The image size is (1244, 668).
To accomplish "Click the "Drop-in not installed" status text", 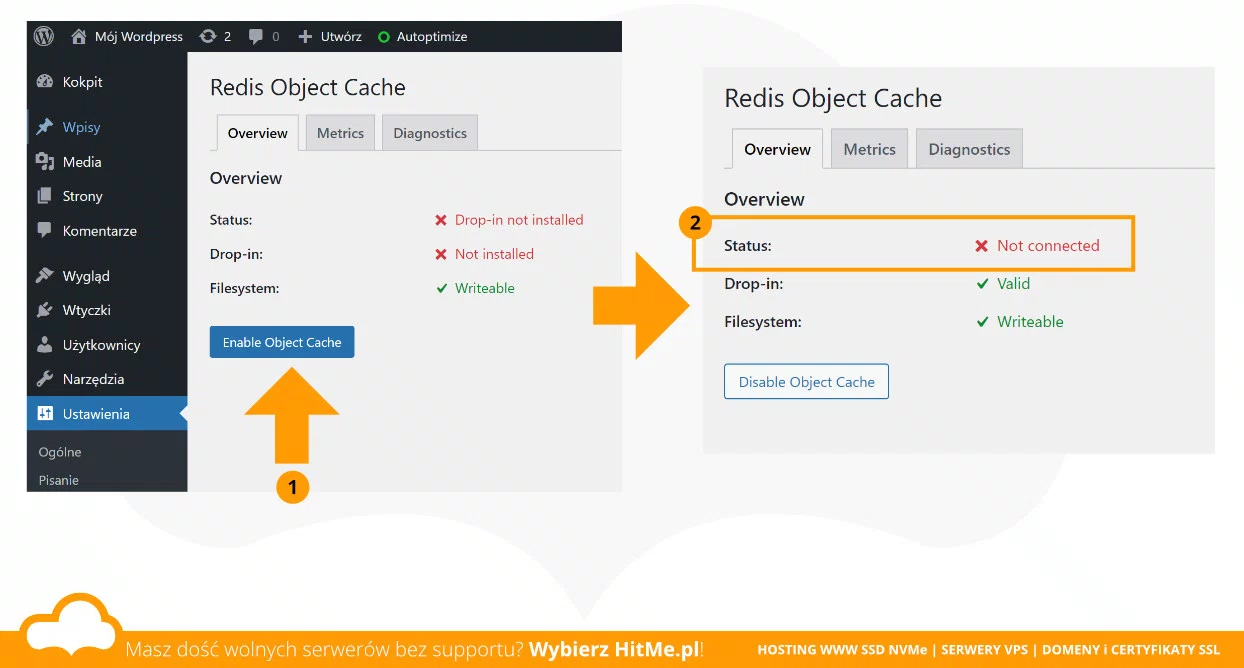I will click(519, 220).
